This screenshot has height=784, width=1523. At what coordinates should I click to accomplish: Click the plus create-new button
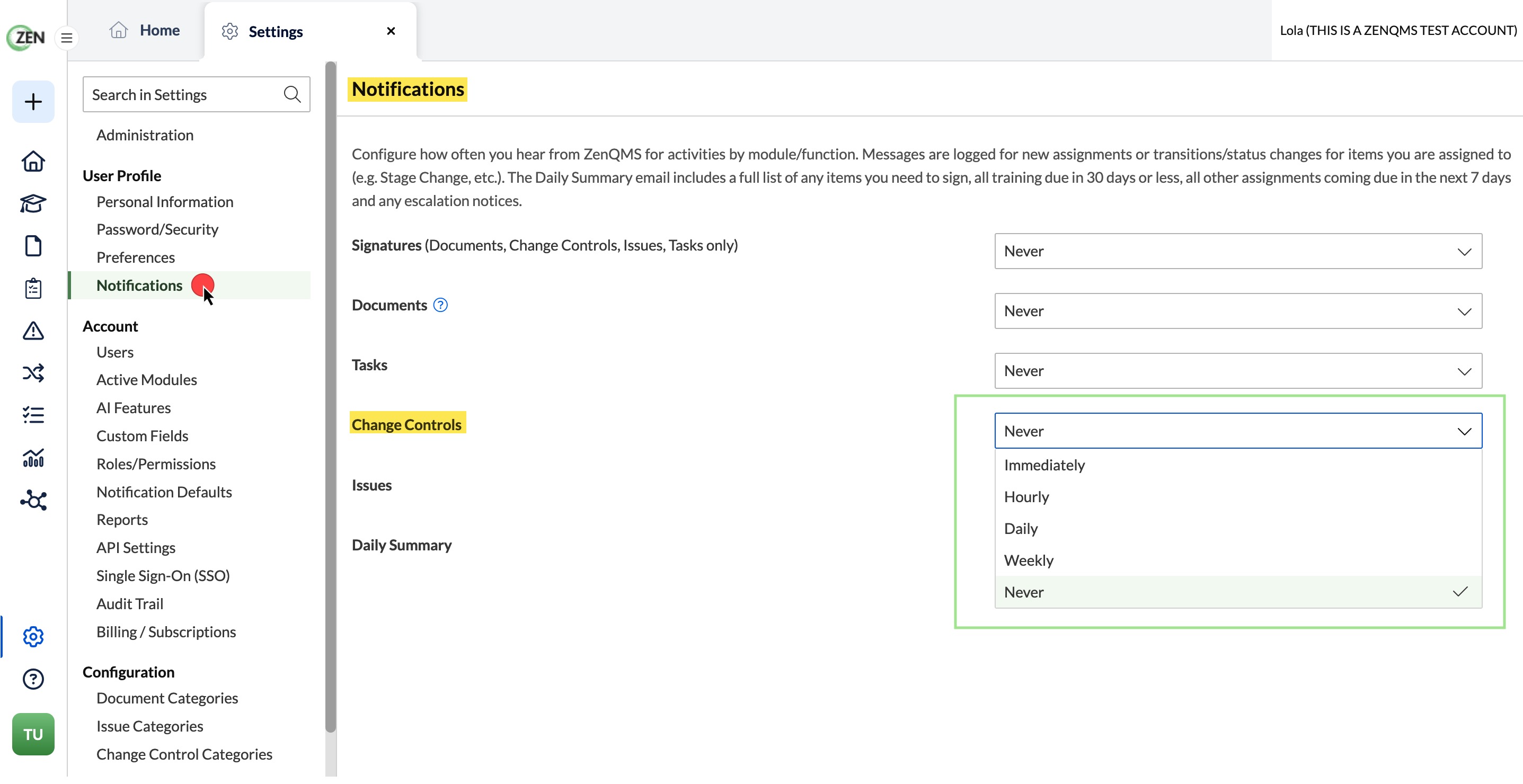(33, 102)
